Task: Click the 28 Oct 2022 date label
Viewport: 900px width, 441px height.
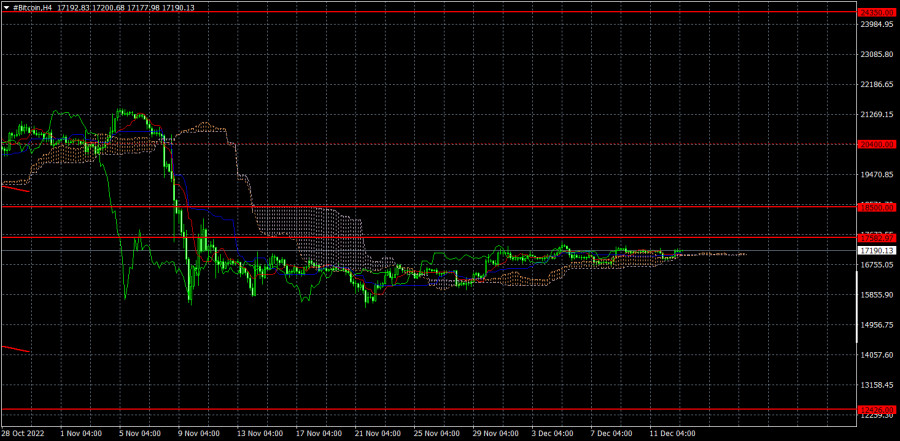Action: click(24, 434)
